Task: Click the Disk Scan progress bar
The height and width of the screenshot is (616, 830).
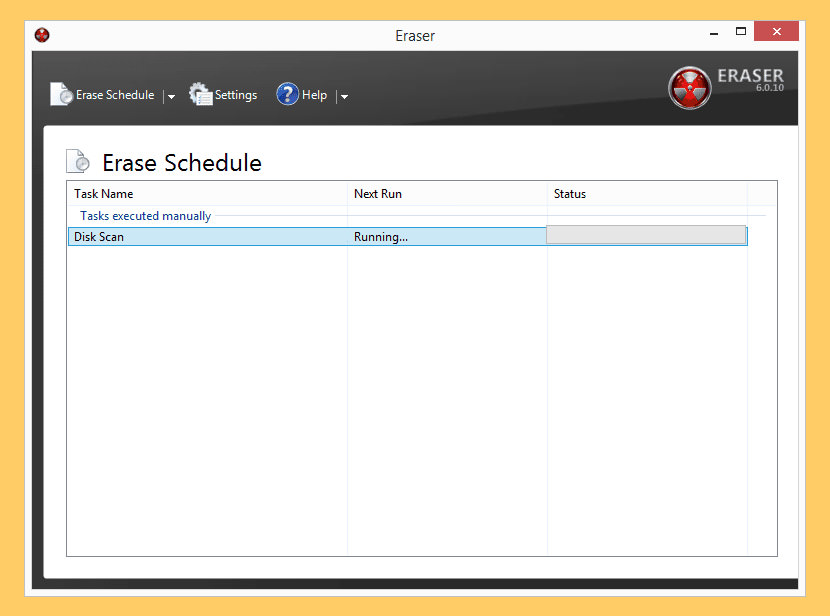Action: coord(646,236)
